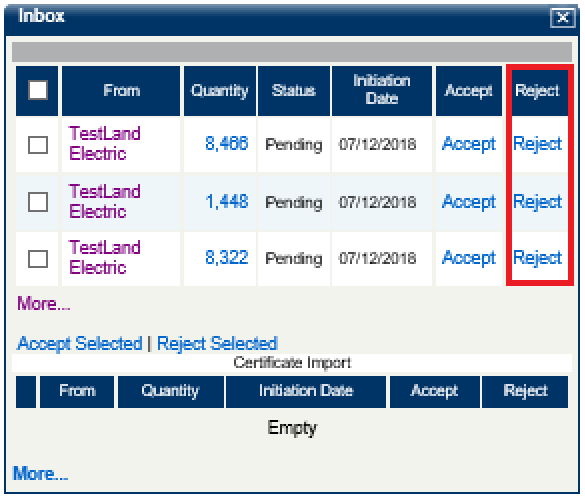Image resolution: width=585 pixels, height=500 pixels.
Task: Check the box for the 8,322 row
Action: tap(38, 258)
